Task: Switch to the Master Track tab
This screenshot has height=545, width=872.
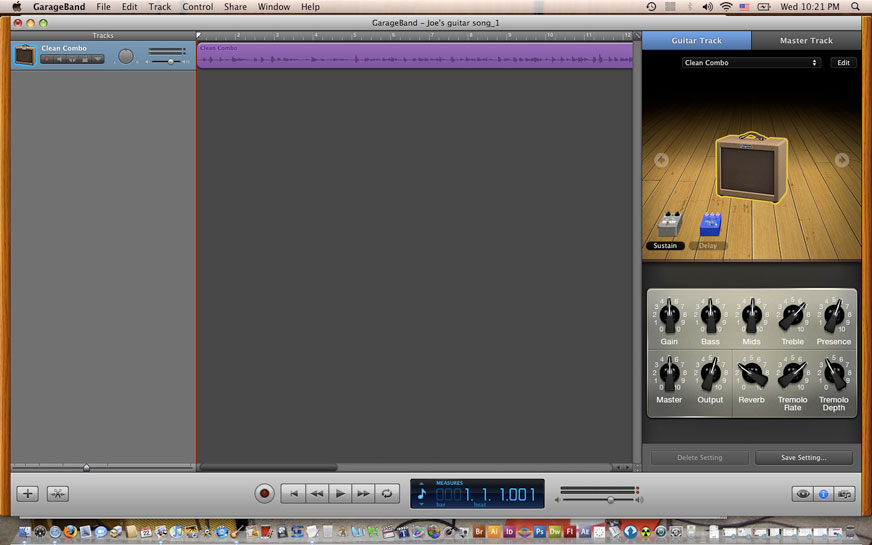Action: (806, 41)
